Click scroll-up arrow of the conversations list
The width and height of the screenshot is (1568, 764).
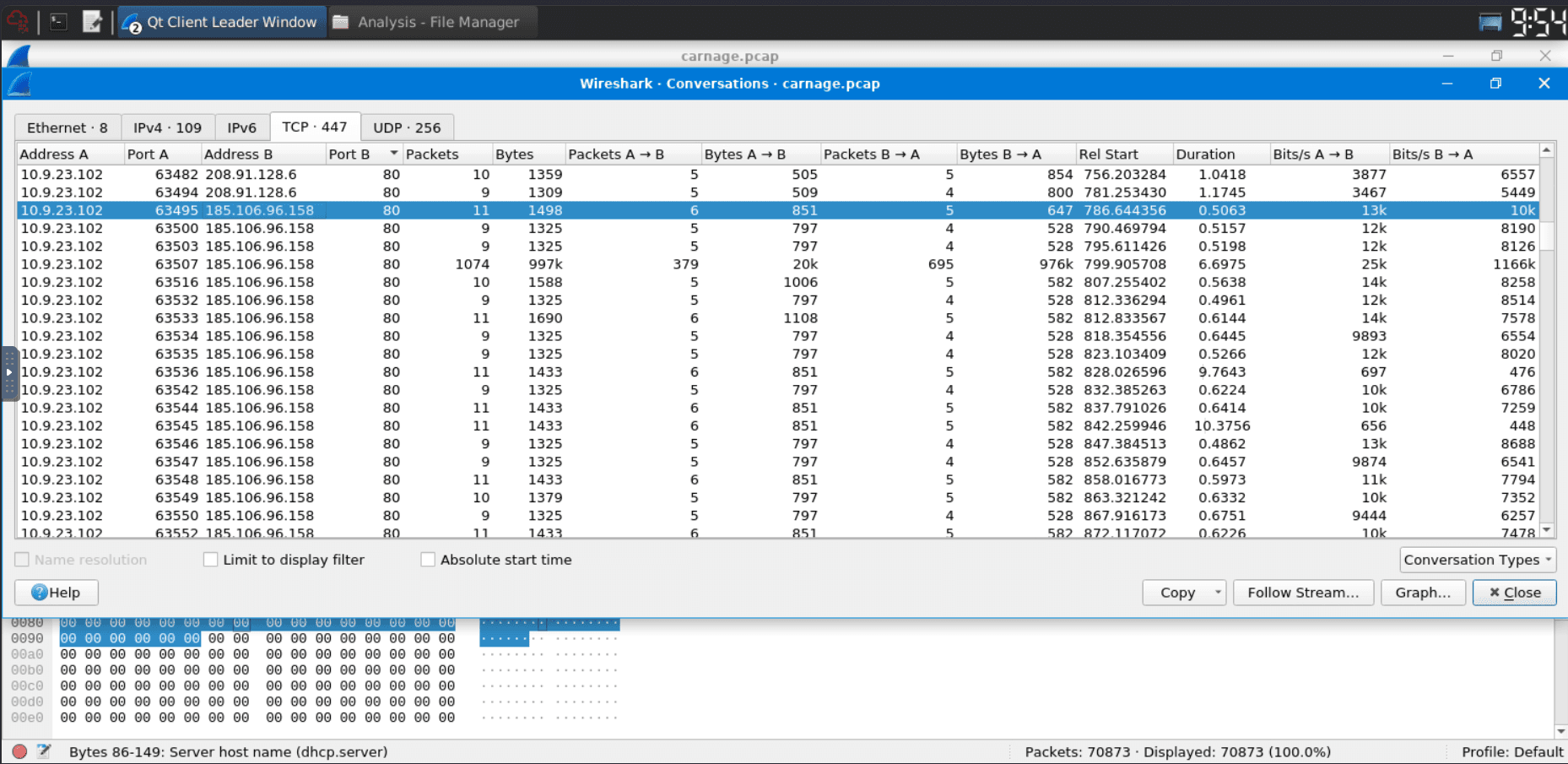[1547, 150]
